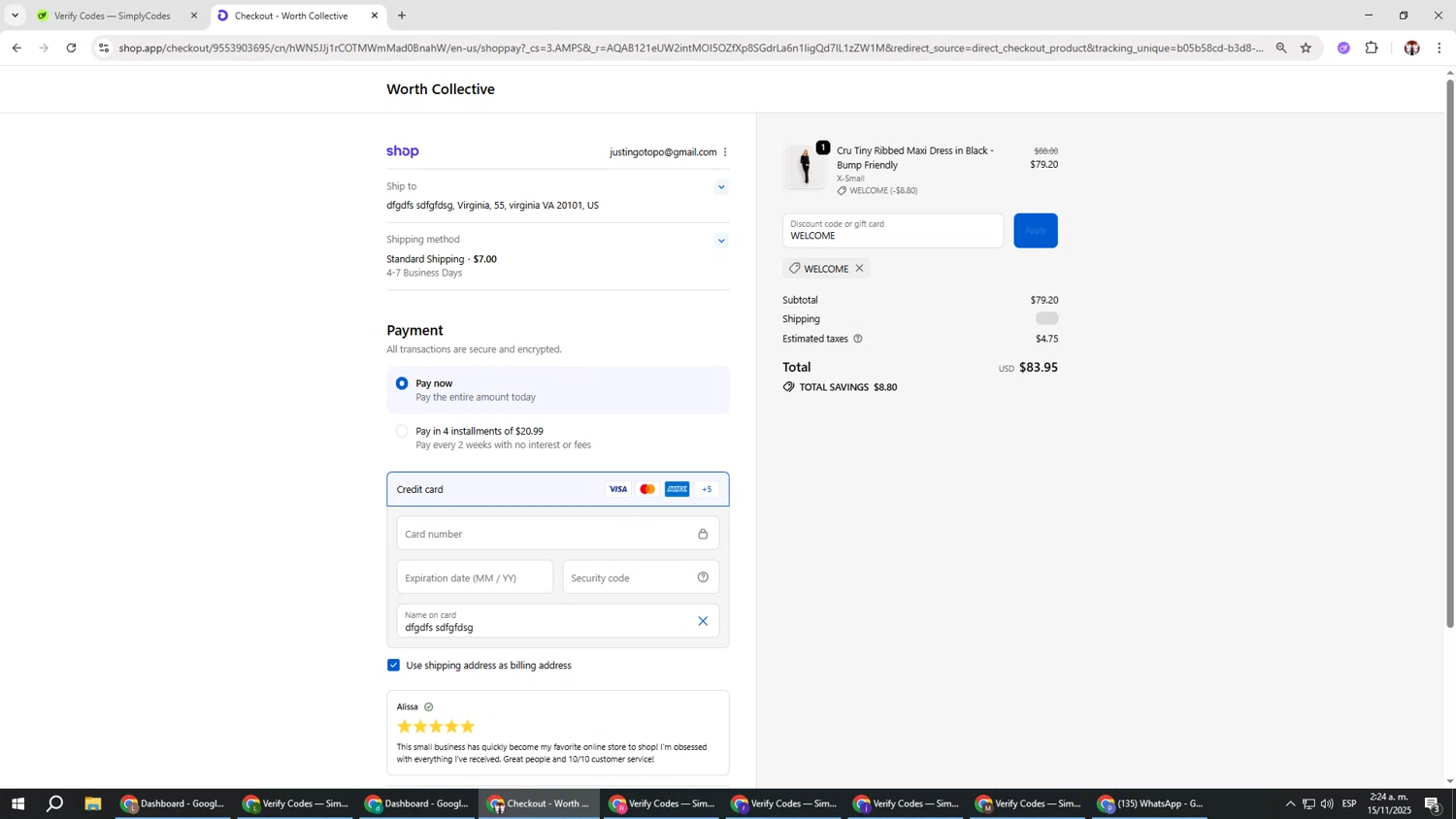Expand the Shipping method chevron
Viewport: 1456px width, 819px height.
pyautogui.click(x=721, y=241)
